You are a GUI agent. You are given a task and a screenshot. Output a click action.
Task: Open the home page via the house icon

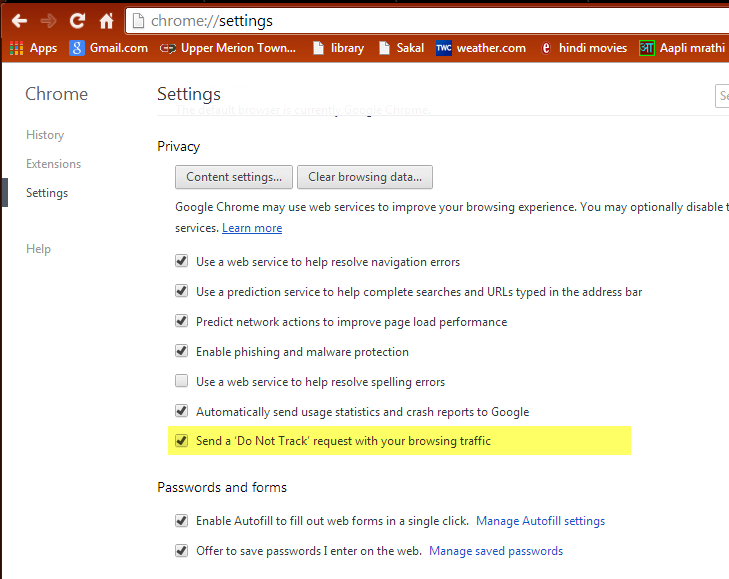(106, 21)
